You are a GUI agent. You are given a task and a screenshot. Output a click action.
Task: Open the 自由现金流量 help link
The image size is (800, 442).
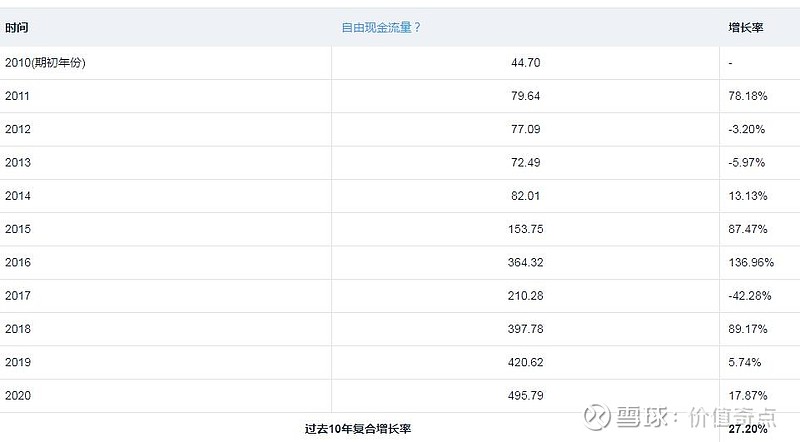[x=381, y=28]
